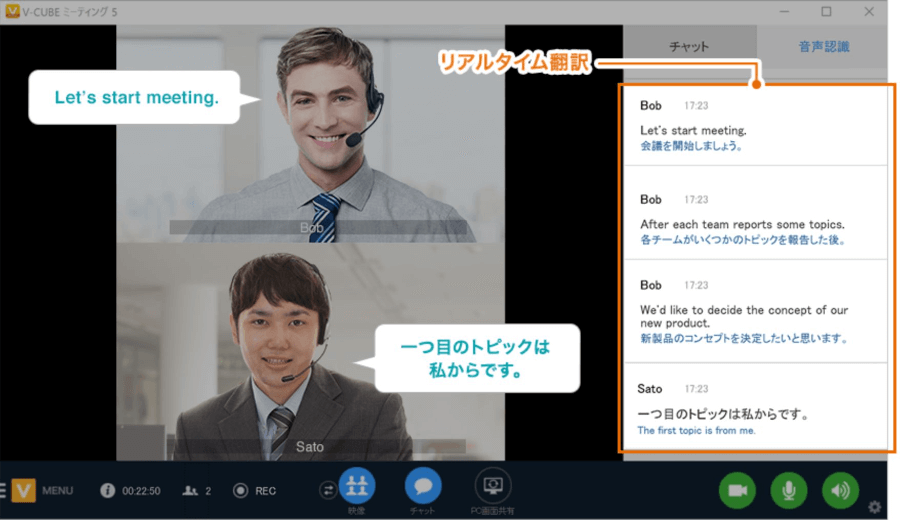Click the V-CUBE app icon in title bar
This screenshot has width=900, height=521.
click(x=11, y=11)
